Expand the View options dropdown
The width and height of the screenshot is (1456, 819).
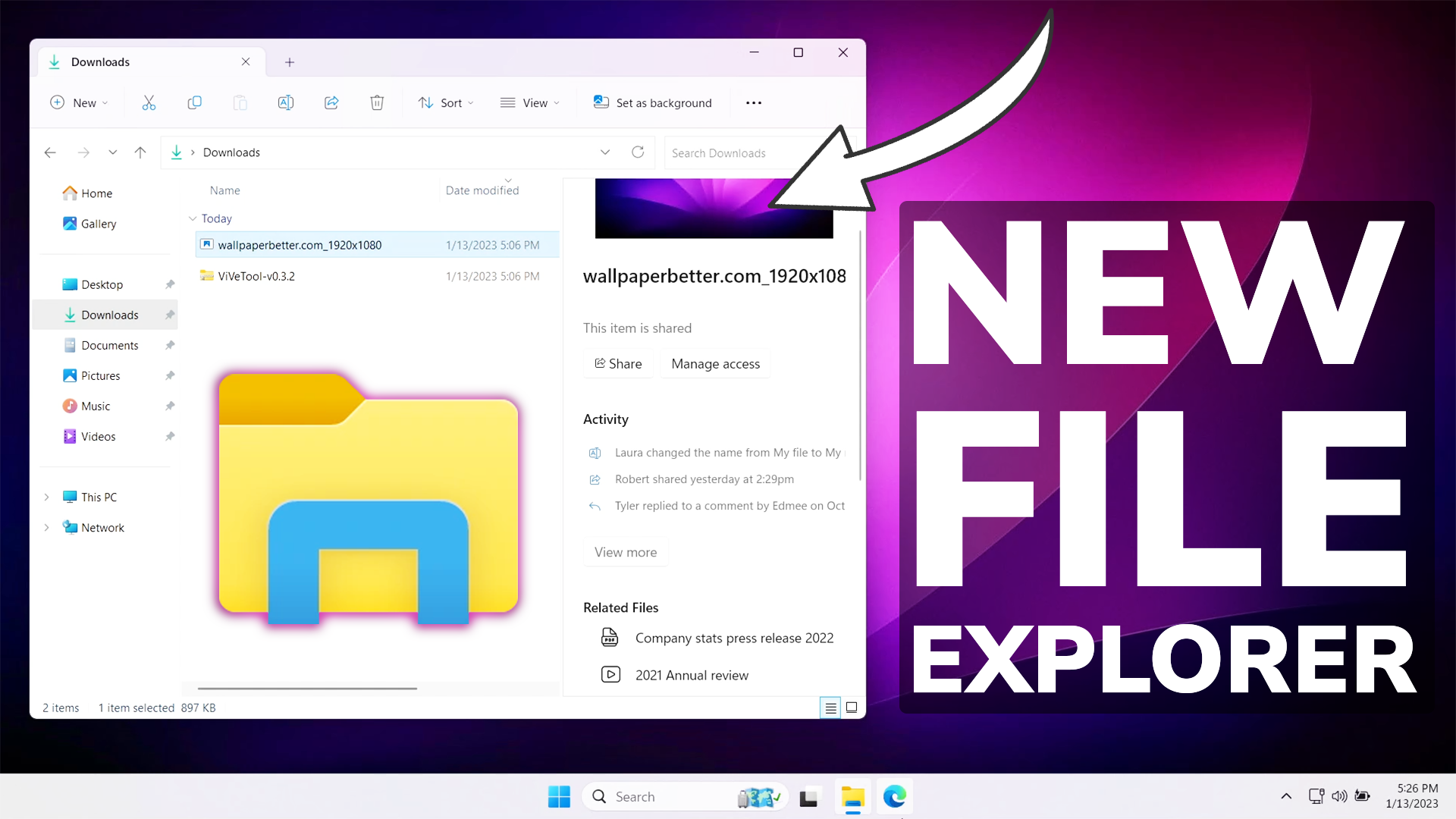click(530, 102)
